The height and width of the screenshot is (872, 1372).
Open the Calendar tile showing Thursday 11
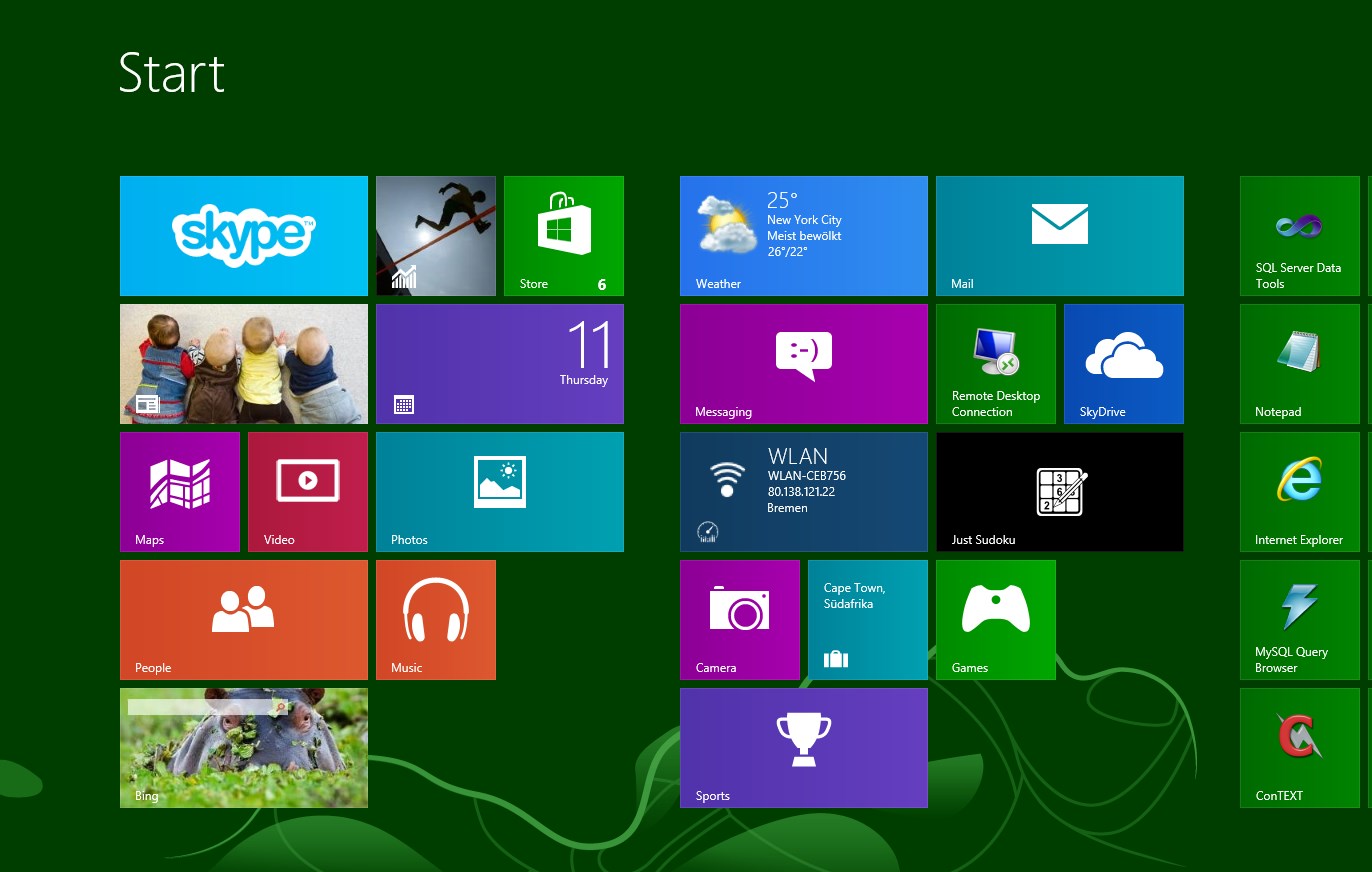pyautogui.click(x=499, y=364)
